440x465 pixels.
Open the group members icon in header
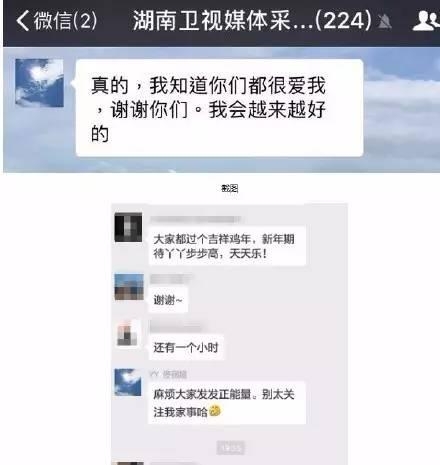pos(426,20)
